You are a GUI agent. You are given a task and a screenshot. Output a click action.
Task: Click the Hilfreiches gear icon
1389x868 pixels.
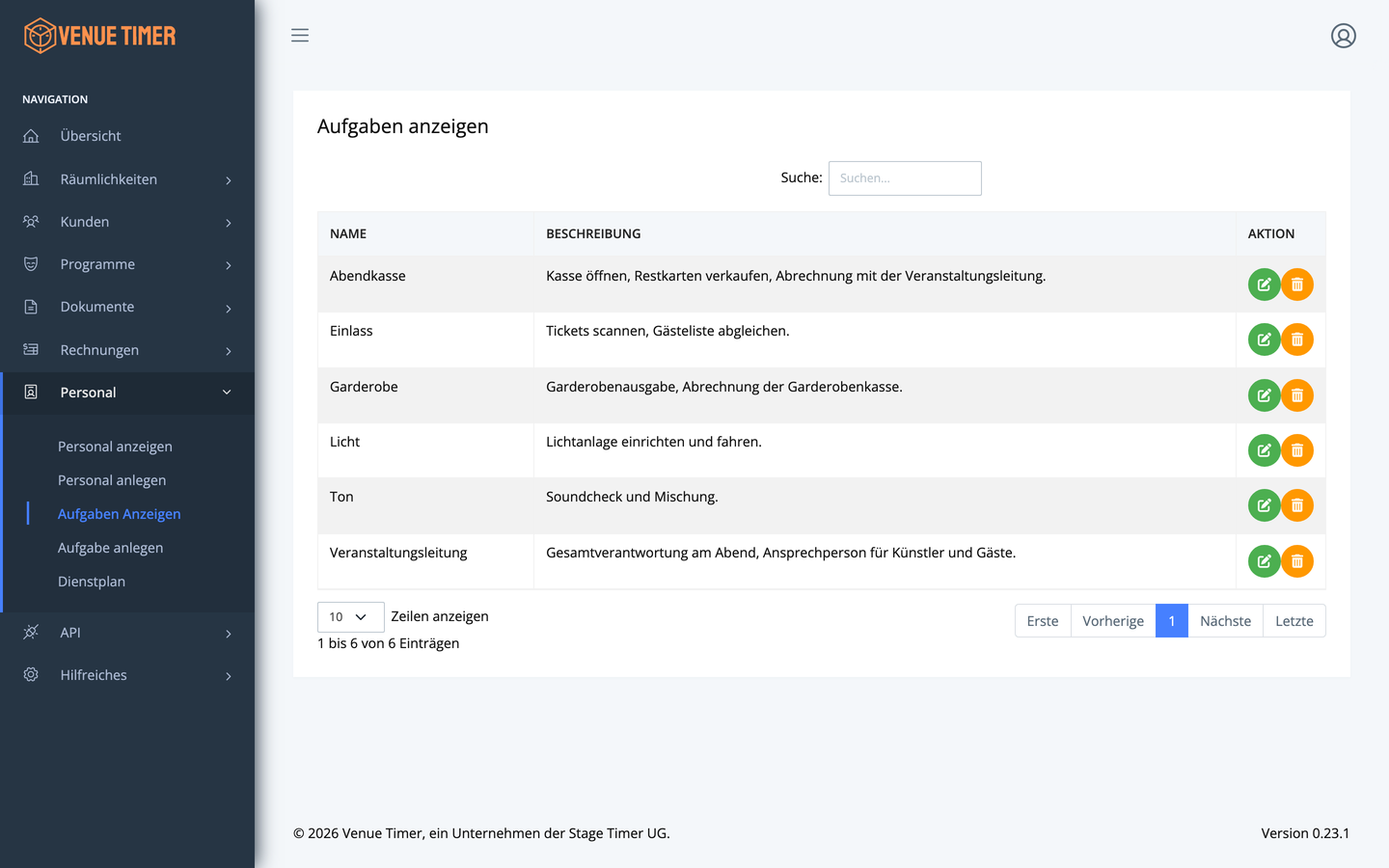(x=31, y=675)
